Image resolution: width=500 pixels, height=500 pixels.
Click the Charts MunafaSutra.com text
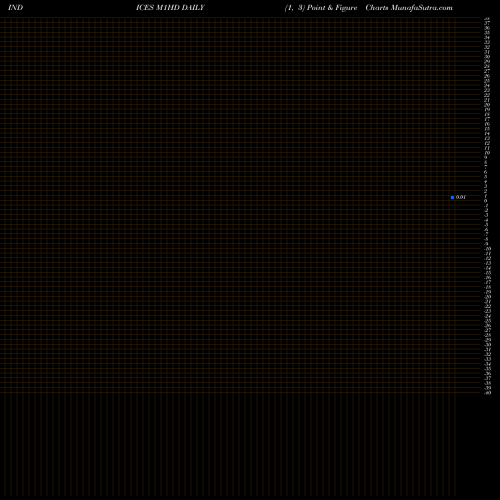409,8
